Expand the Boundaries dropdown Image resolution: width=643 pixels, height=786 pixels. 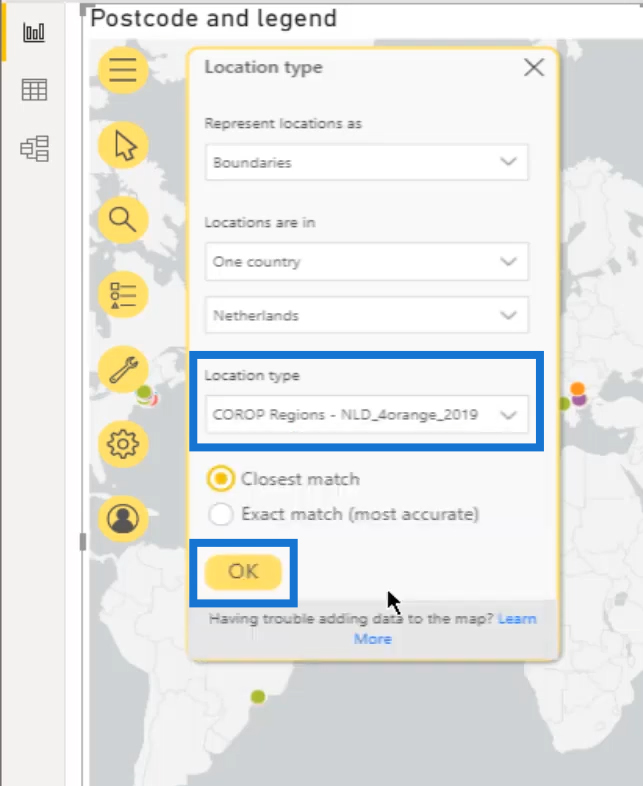pos(366,162)
